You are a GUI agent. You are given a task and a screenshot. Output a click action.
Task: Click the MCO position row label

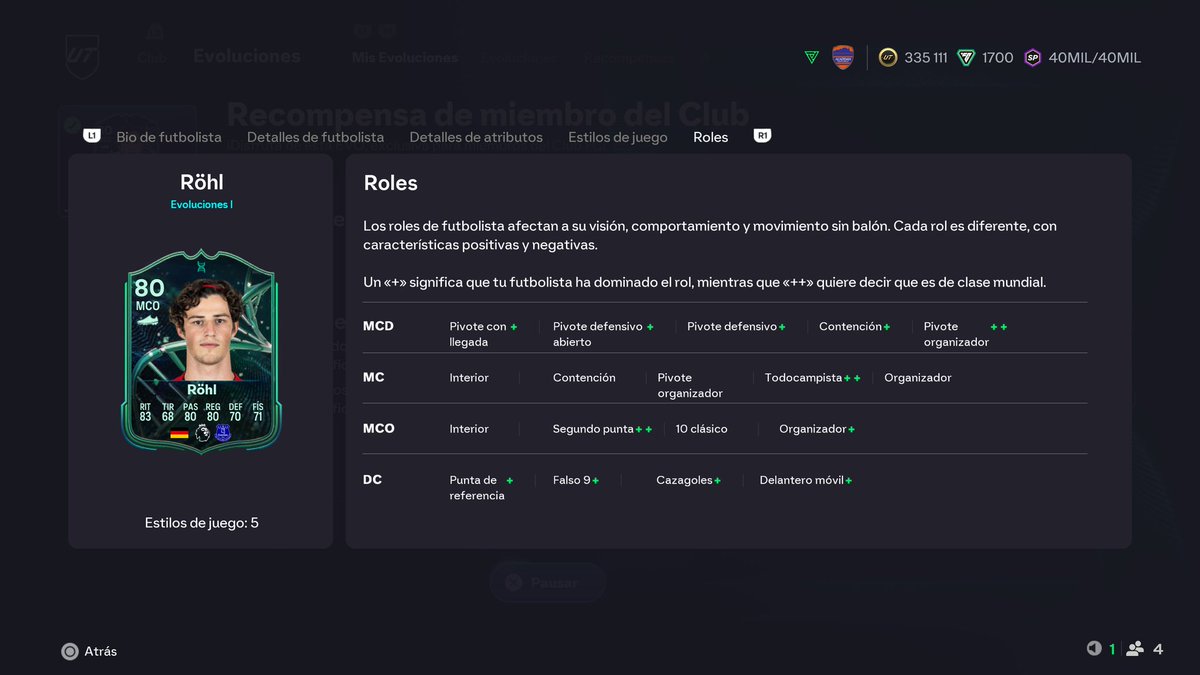coord(378,428)
